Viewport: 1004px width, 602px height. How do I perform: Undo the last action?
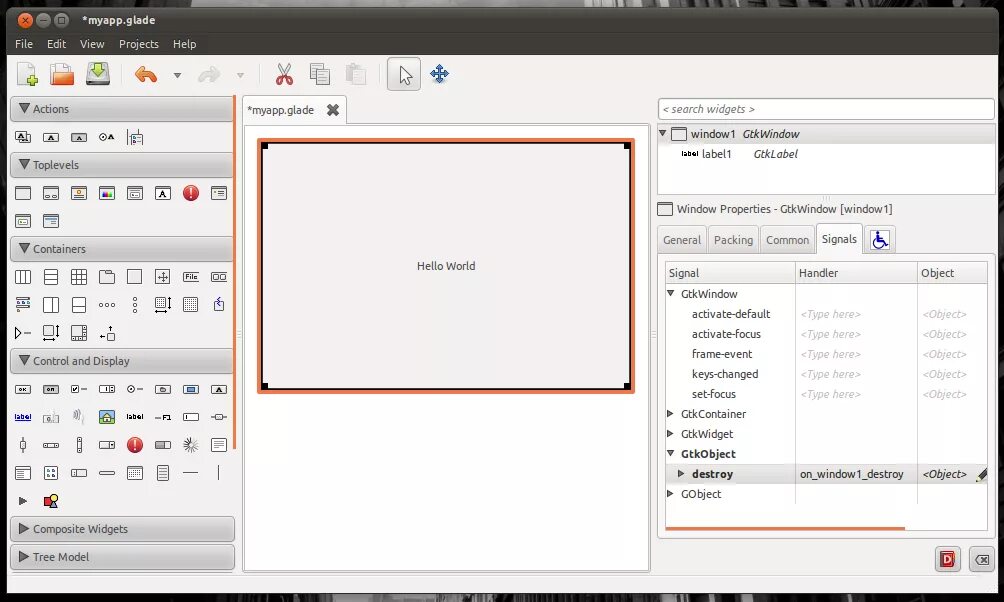146,75
